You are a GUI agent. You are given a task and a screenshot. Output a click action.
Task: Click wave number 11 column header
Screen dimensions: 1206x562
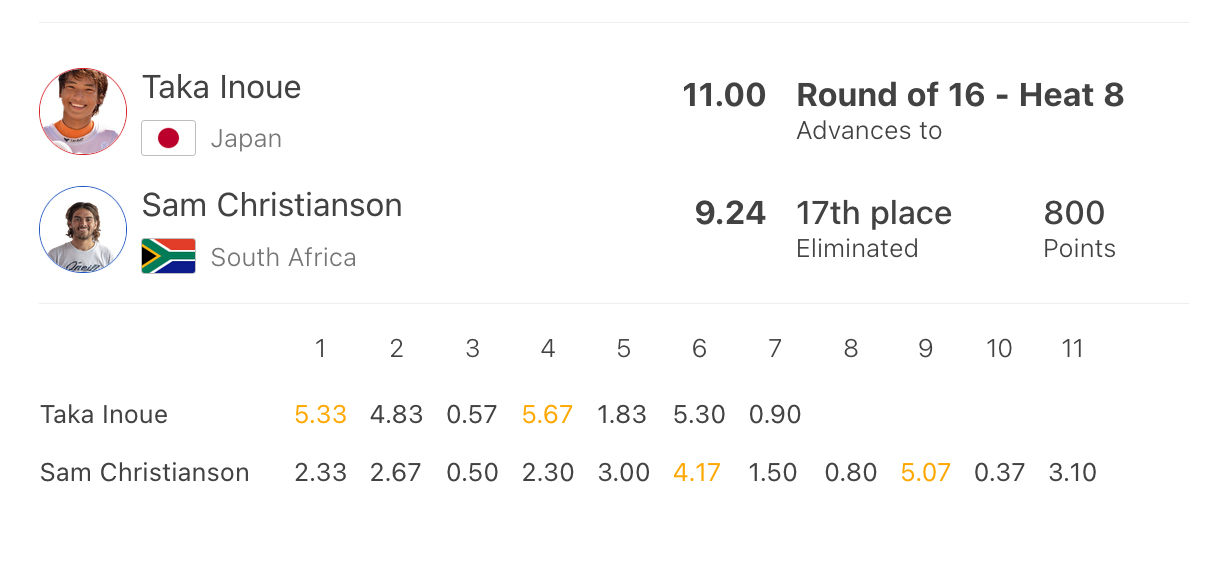point(1072,348)
